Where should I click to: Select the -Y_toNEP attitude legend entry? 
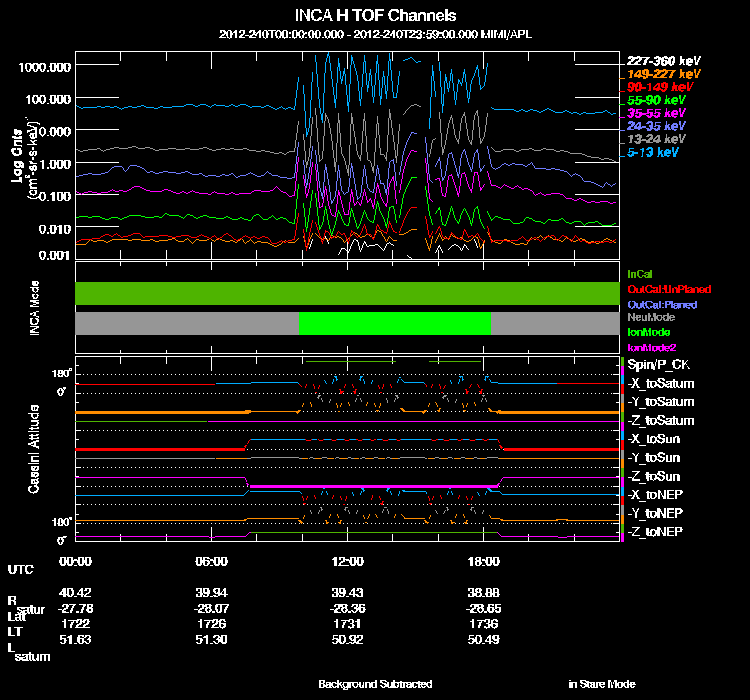click(x=655, y=513)
